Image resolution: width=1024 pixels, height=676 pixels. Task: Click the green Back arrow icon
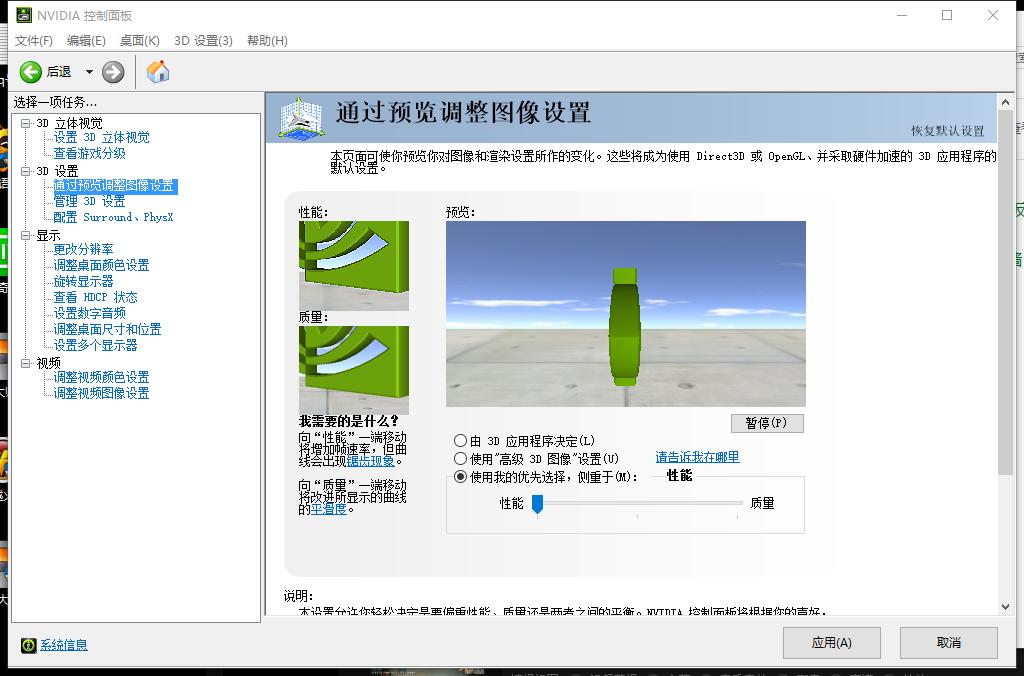click(29, 71)
